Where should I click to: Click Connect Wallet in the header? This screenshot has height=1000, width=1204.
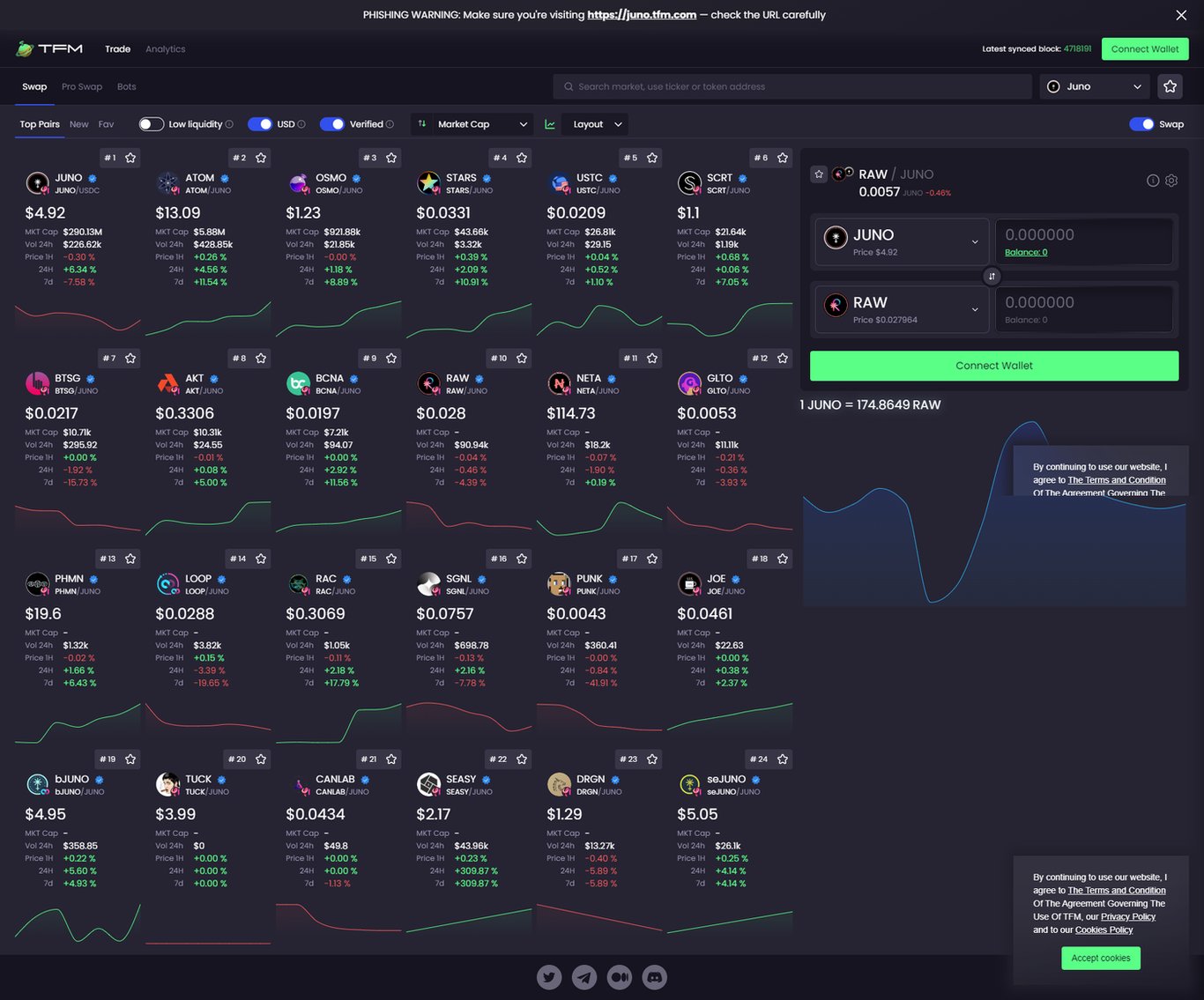click(x=1145, y=49)
